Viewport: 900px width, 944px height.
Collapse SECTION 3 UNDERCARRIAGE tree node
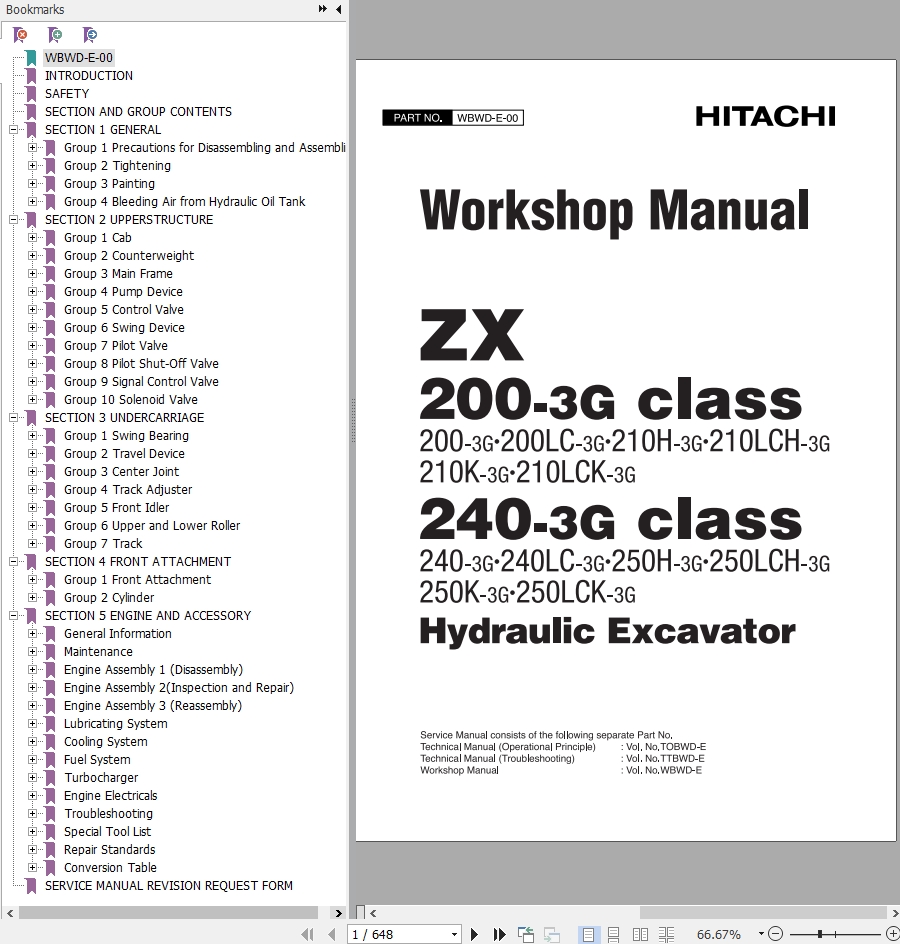[13, 418]
